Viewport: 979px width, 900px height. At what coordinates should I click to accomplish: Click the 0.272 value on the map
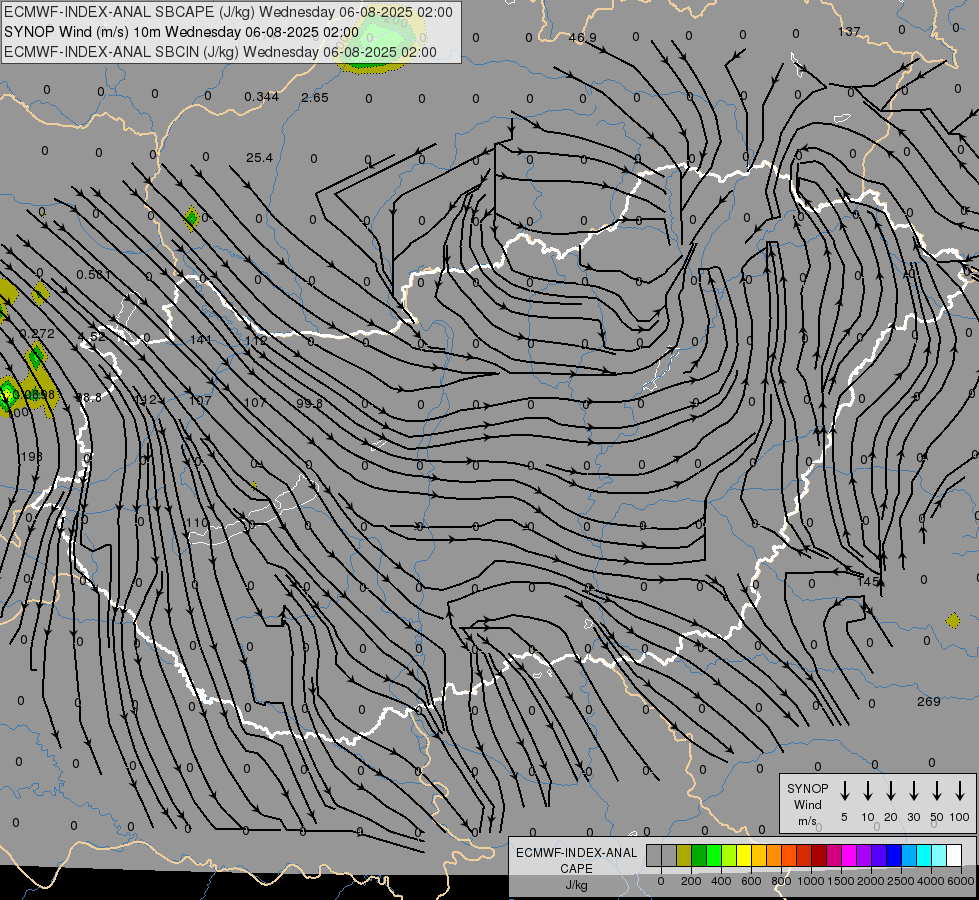click(37, 334)
